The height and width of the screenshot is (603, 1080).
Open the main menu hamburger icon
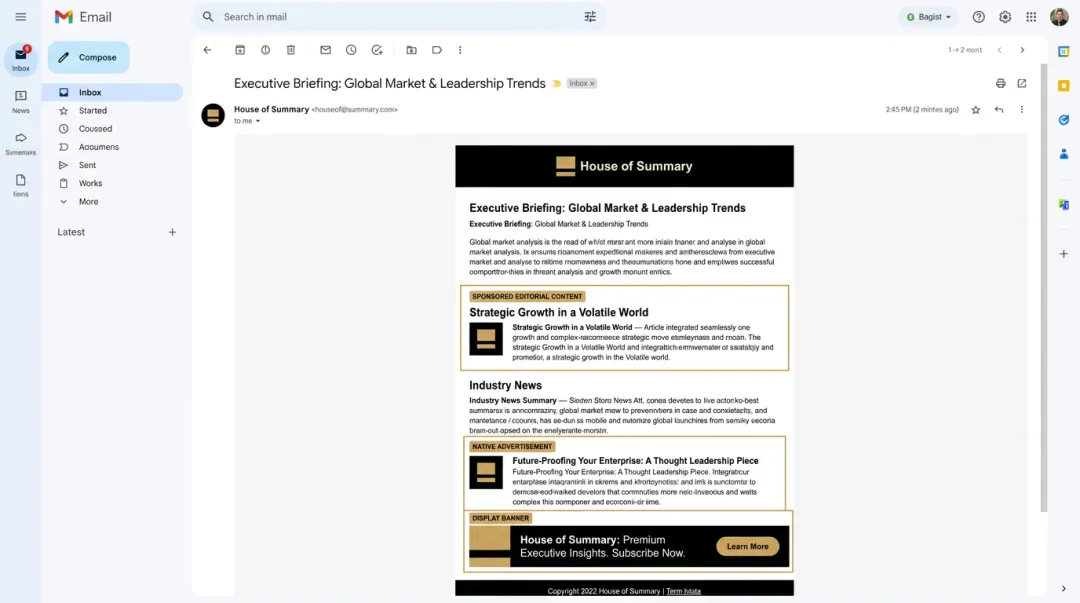21,17
